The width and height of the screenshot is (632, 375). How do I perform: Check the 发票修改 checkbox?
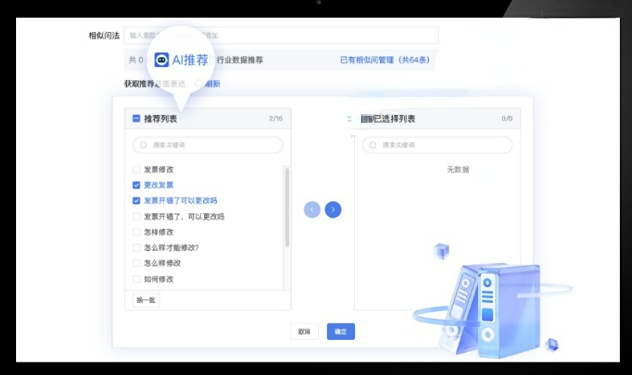pos(136,169)
